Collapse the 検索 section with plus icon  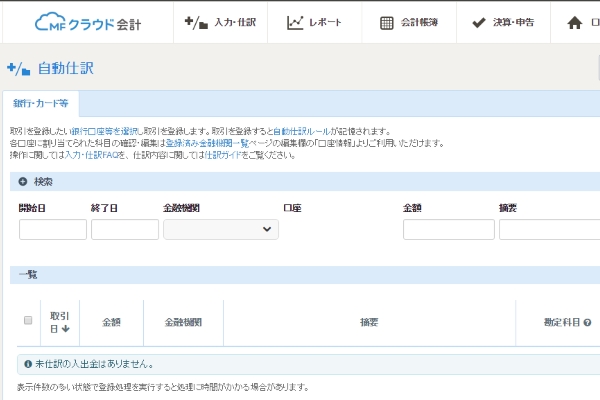point(22,182)
